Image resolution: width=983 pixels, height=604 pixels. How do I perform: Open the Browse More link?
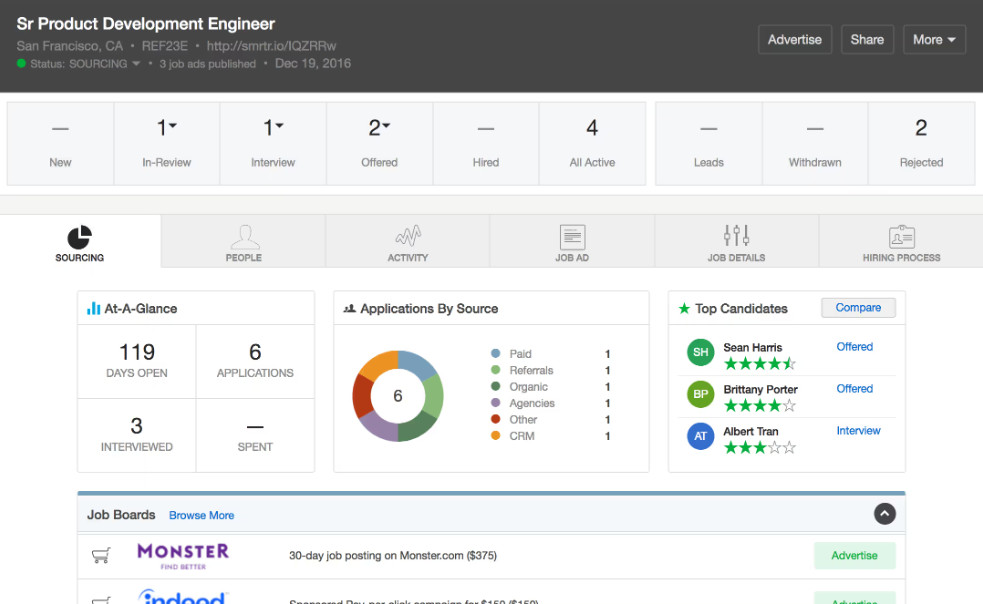[x=201, y=515]
